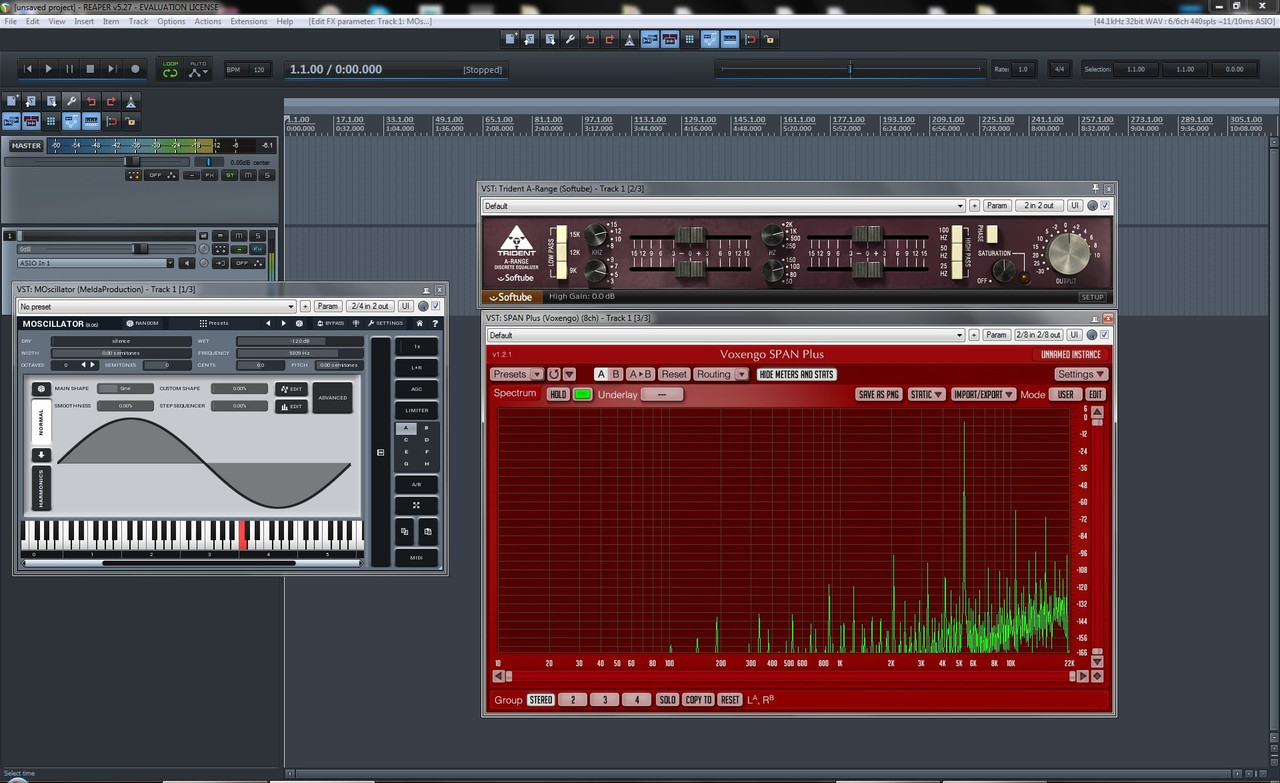Click the wrench project settings icon in left toolbar

coord(71,101)
